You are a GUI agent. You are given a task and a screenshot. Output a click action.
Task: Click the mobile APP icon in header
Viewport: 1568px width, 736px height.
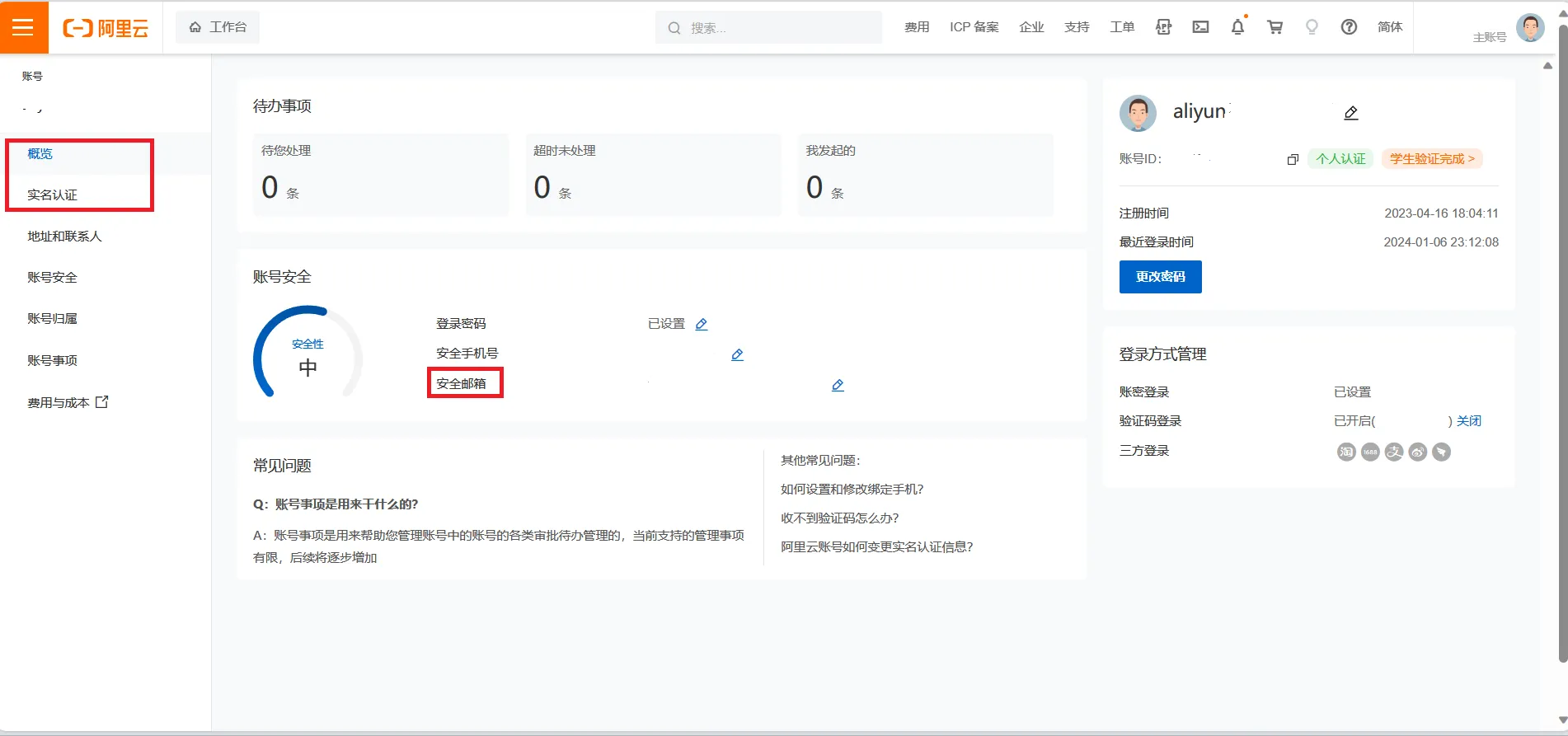tap(1163, 27)
